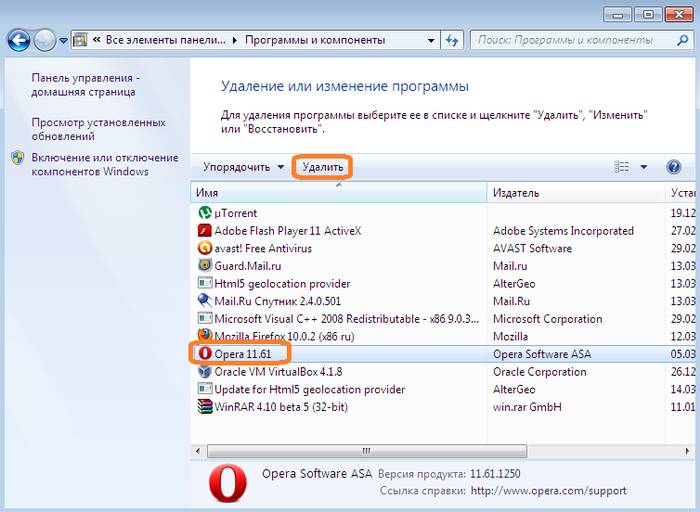Click the avast! Free Antivirus icon

click(x=205, y=248)
